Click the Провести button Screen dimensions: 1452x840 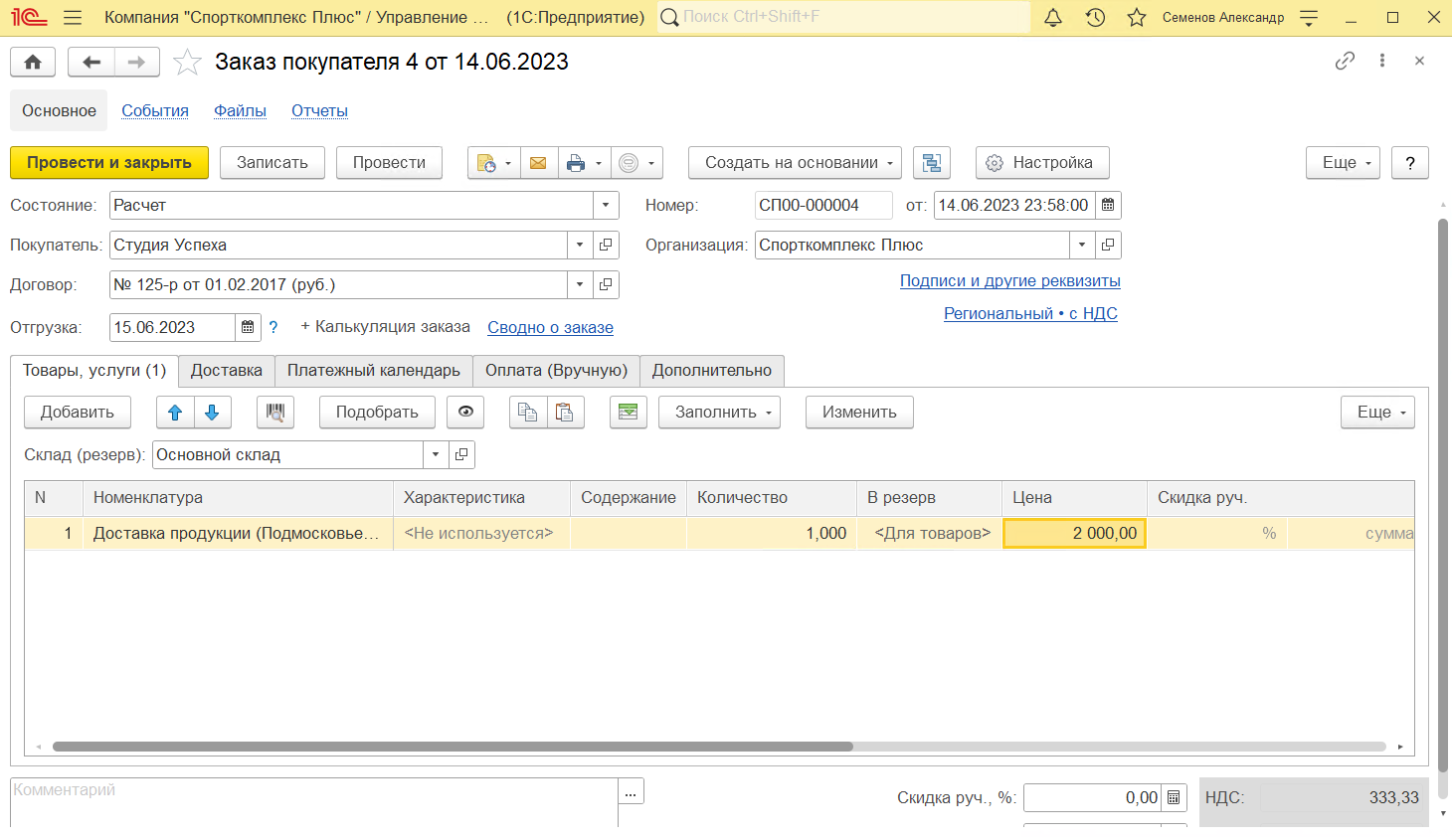(x=389, y=163)
